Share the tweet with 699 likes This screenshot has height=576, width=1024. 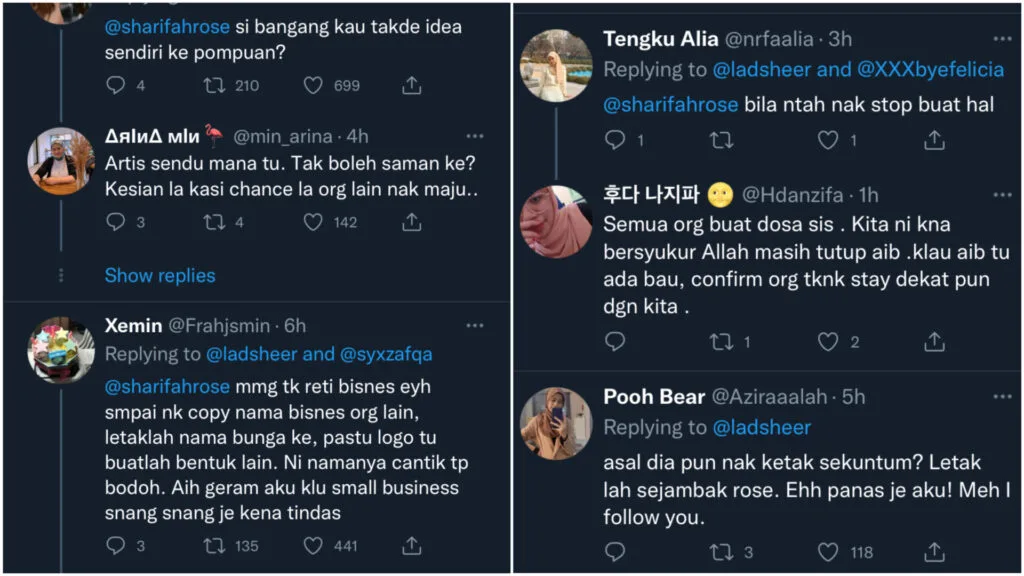[411, 85]
